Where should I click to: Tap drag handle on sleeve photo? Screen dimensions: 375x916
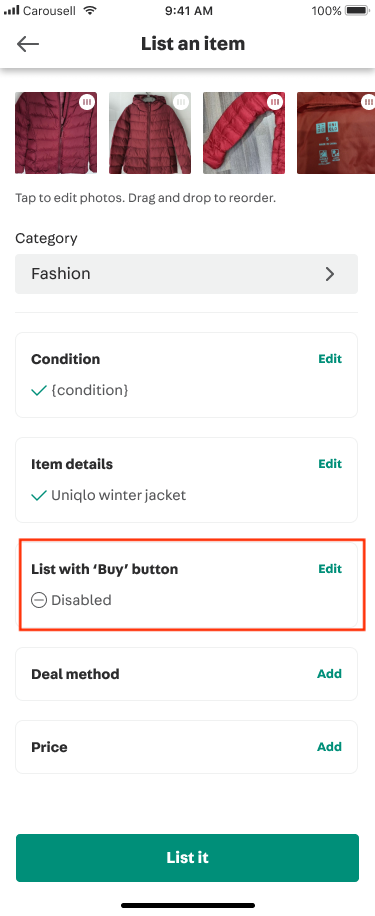275,102
